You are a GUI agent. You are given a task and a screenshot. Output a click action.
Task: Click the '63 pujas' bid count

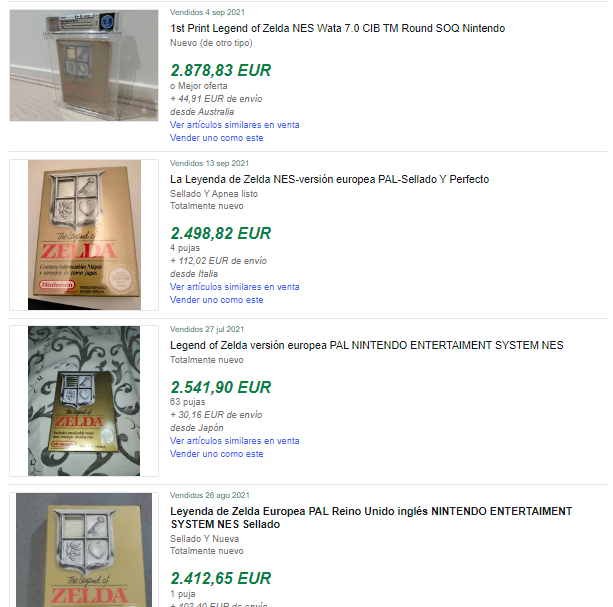[x=188, y=402]
